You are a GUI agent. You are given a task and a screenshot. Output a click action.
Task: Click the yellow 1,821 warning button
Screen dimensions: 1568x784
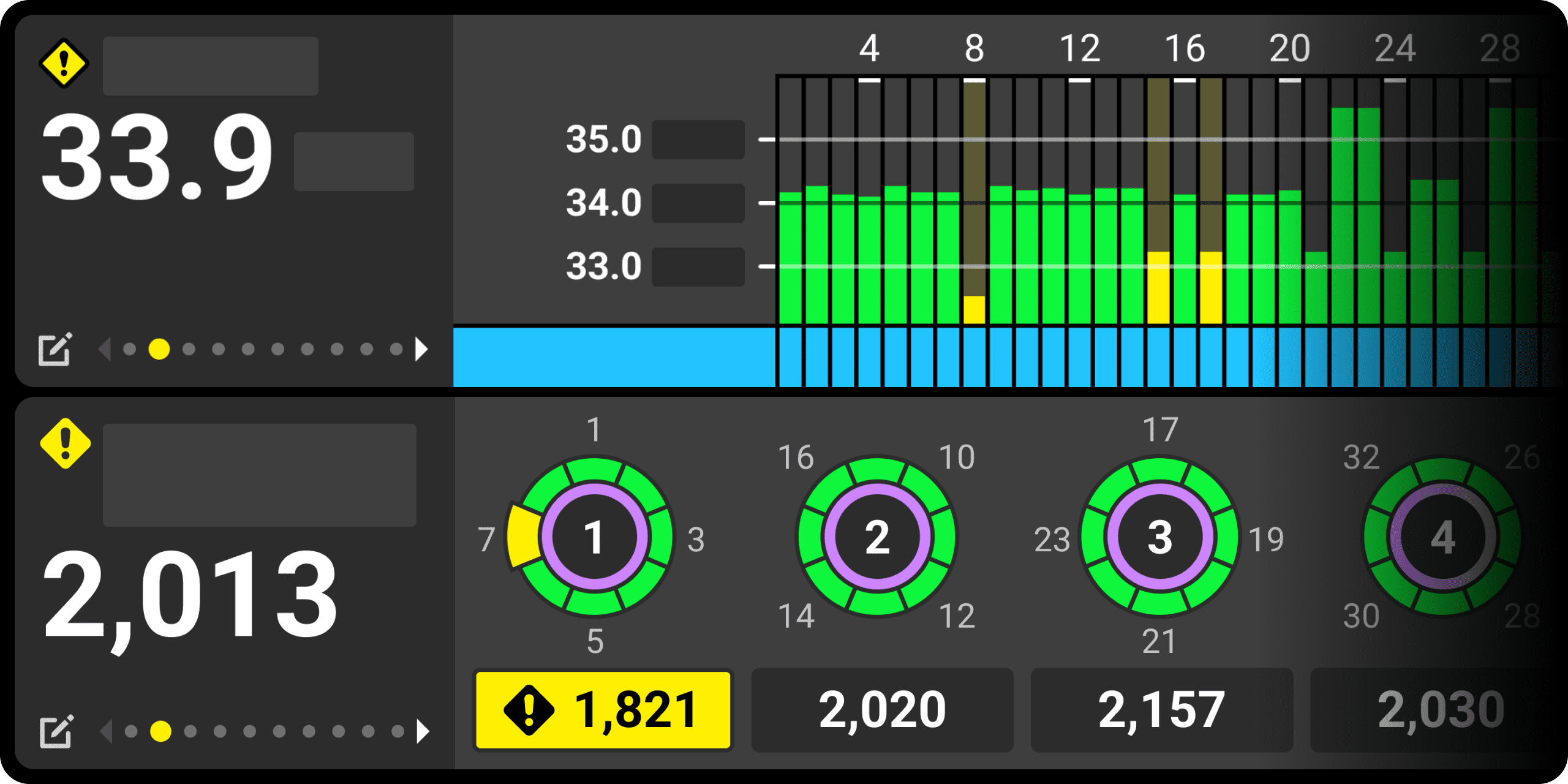point(603,710)
